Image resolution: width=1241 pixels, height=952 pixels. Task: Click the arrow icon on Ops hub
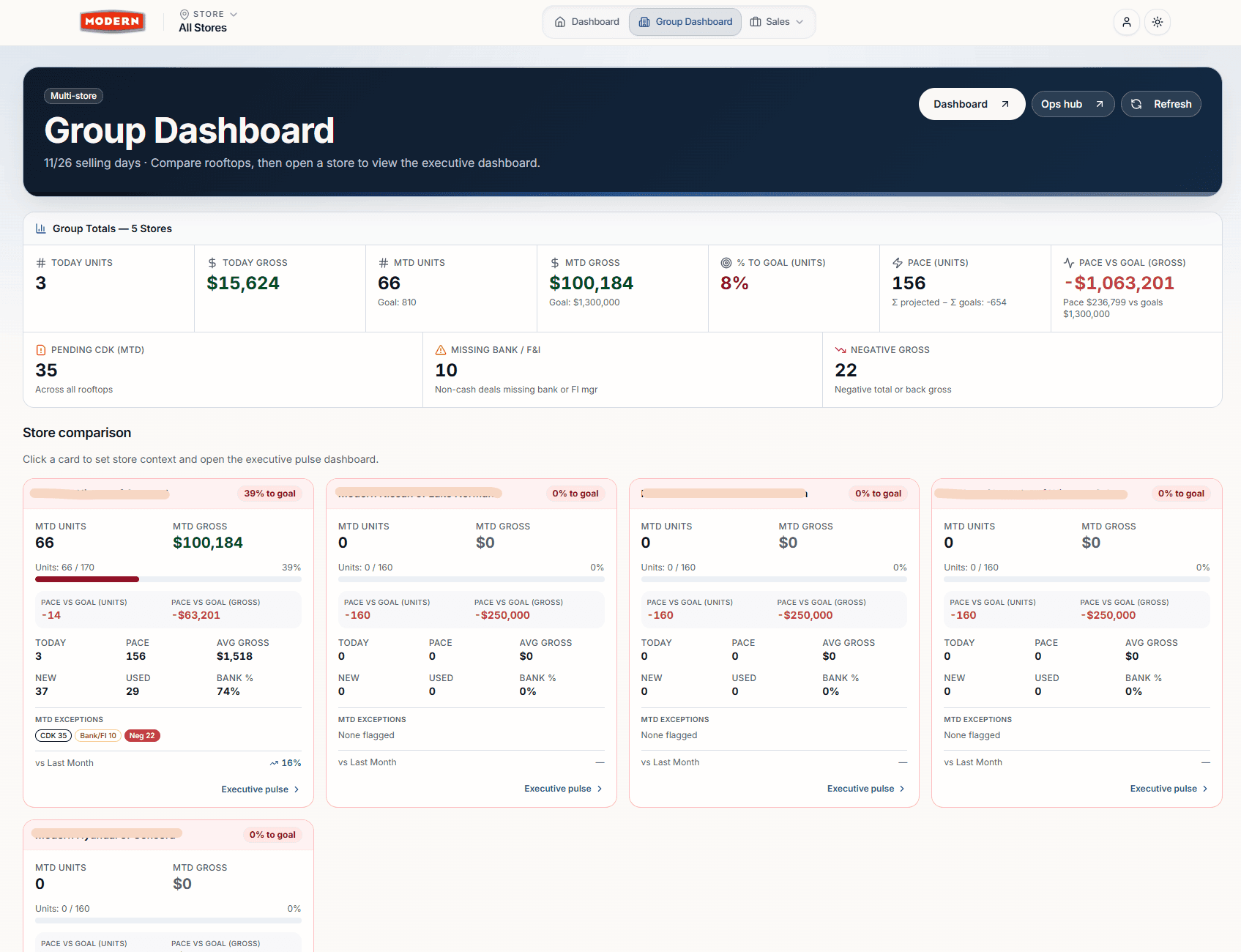1100,104
